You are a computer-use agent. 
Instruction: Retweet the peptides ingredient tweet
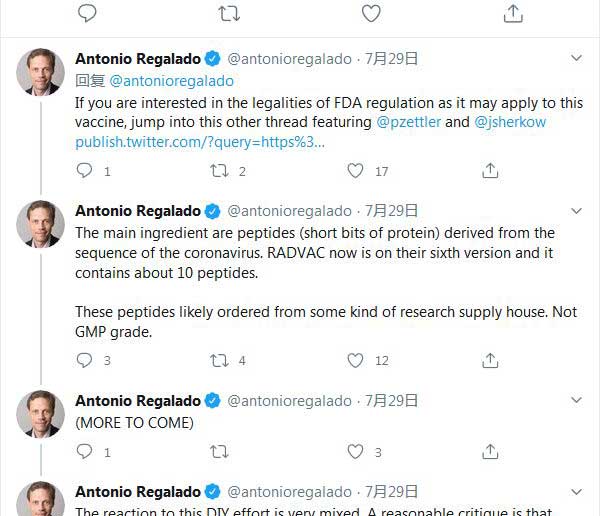coord(219,360)
